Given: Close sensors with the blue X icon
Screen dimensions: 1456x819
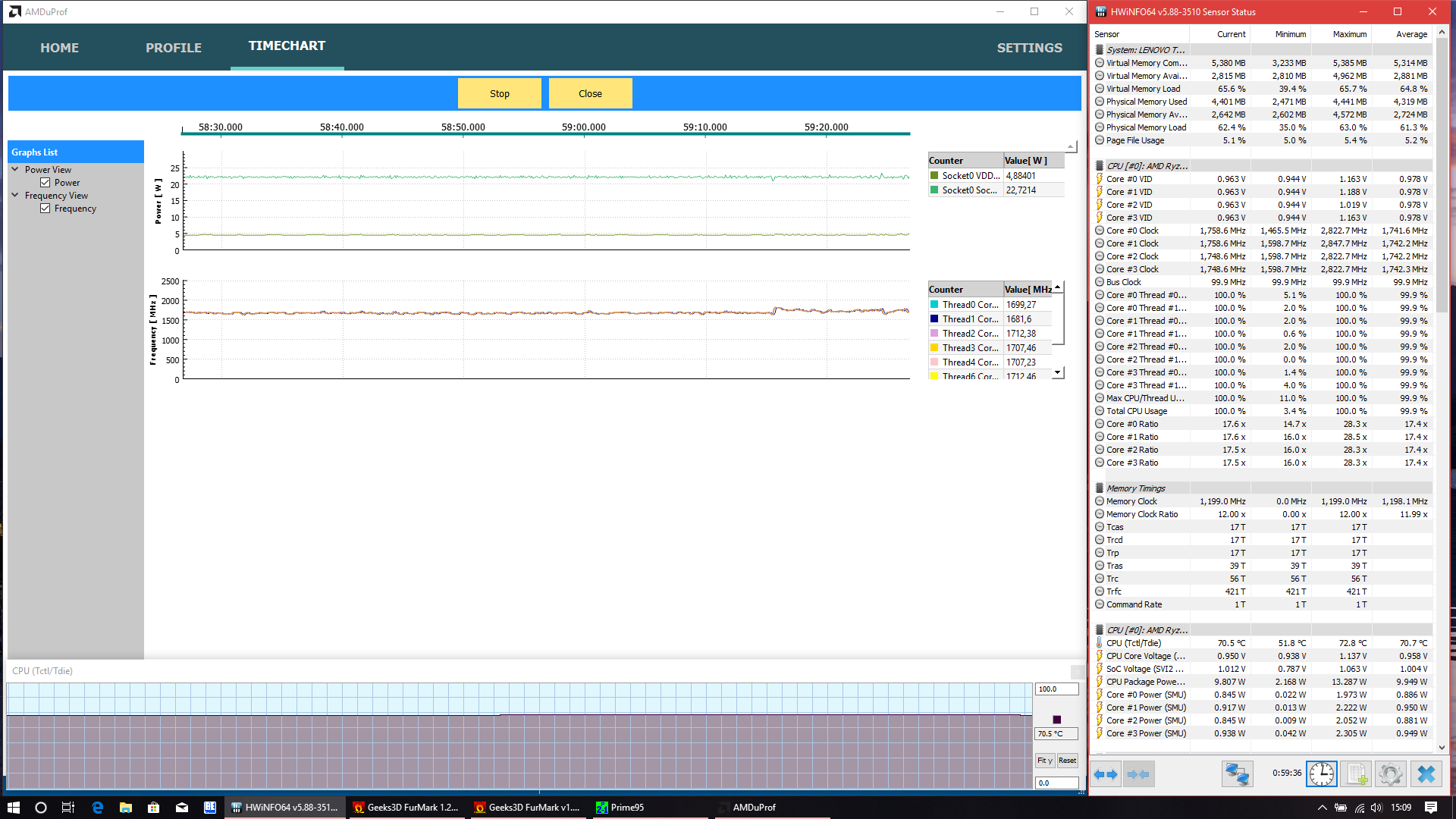Looking at the screenshot, I should click(x=1426, y=774).
